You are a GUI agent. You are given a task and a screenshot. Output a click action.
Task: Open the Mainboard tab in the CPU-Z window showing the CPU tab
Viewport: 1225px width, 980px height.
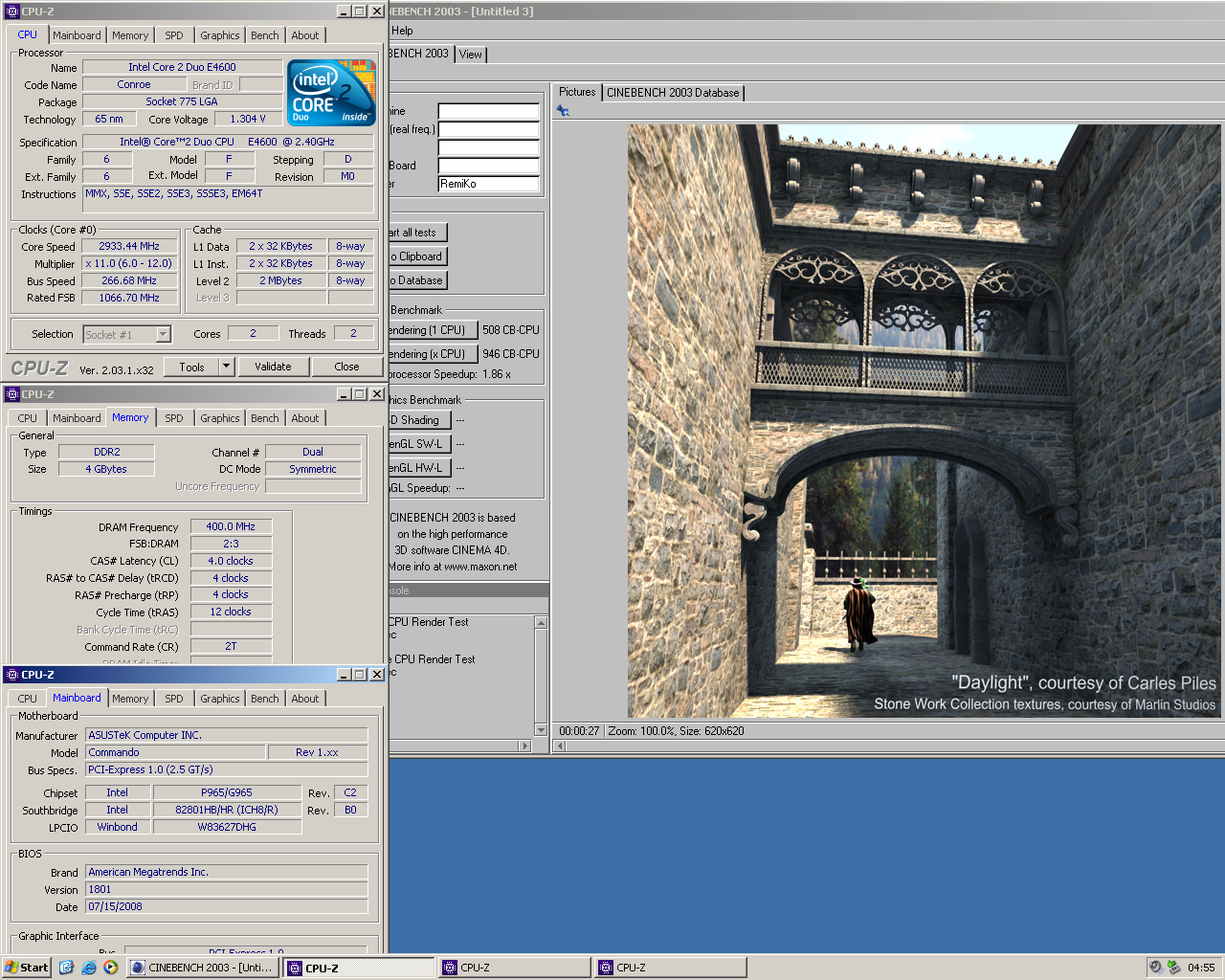(77, 35)
